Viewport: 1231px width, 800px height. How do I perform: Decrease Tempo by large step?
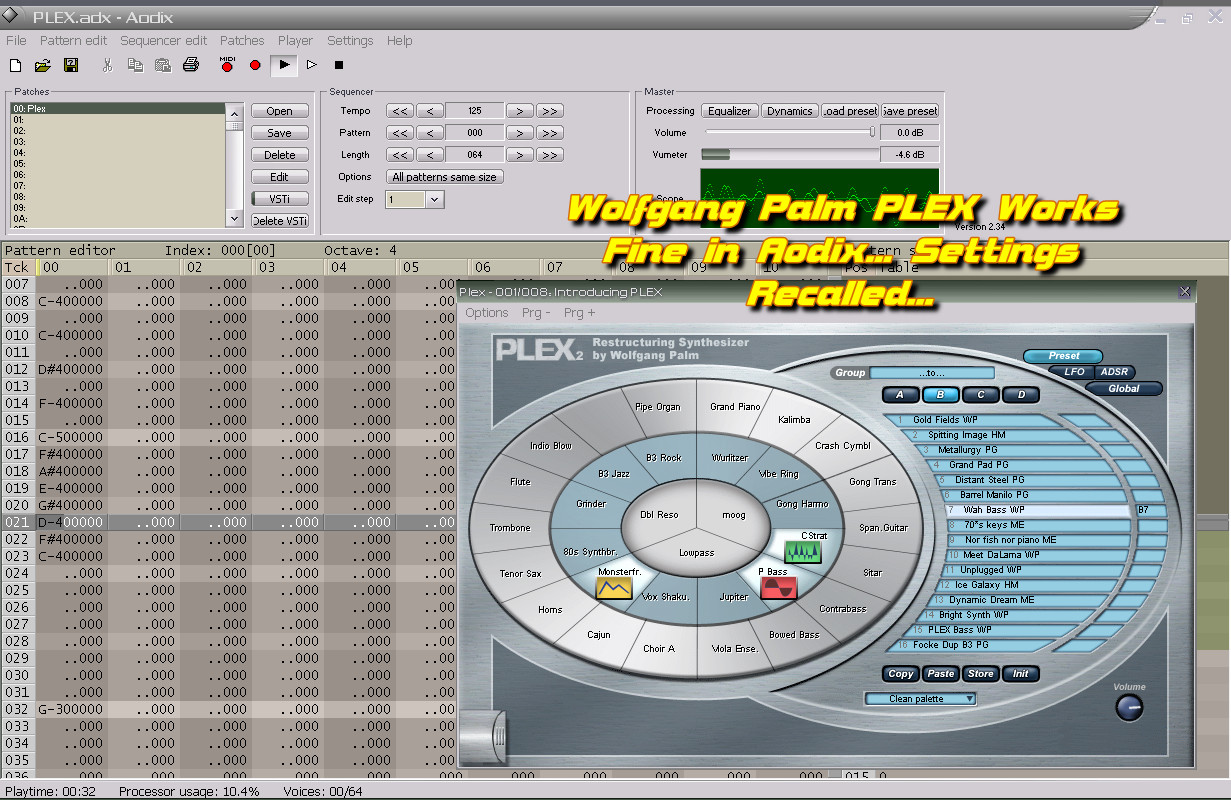pyautogui.click(x=400, y=111)
